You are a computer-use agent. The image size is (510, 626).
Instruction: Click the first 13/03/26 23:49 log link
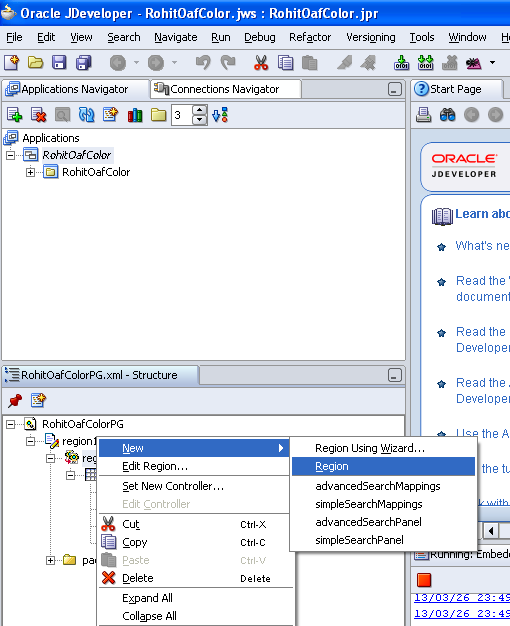click(462, 598)
